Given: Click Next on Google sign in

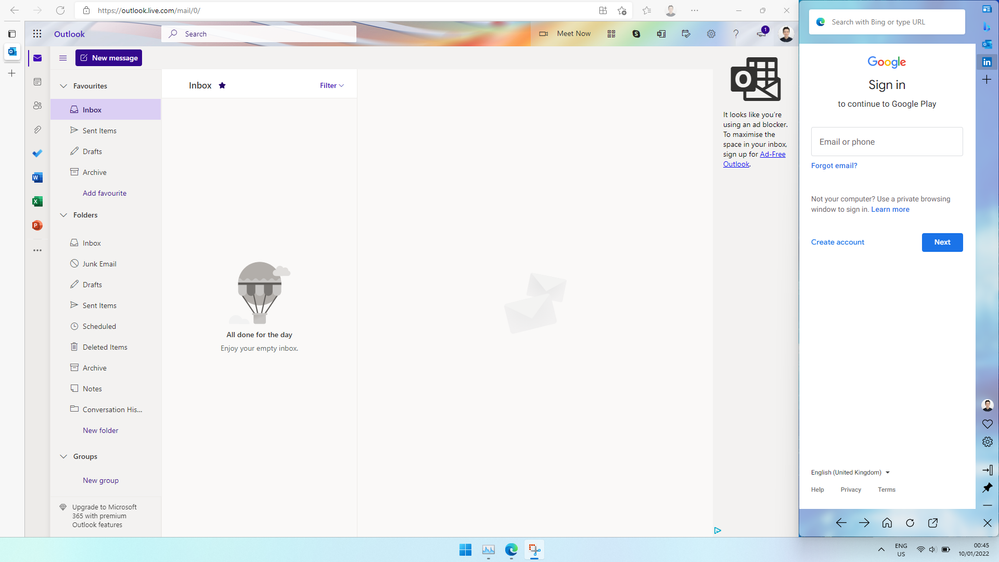Looking at the screenshot, I should pos(942,242).
